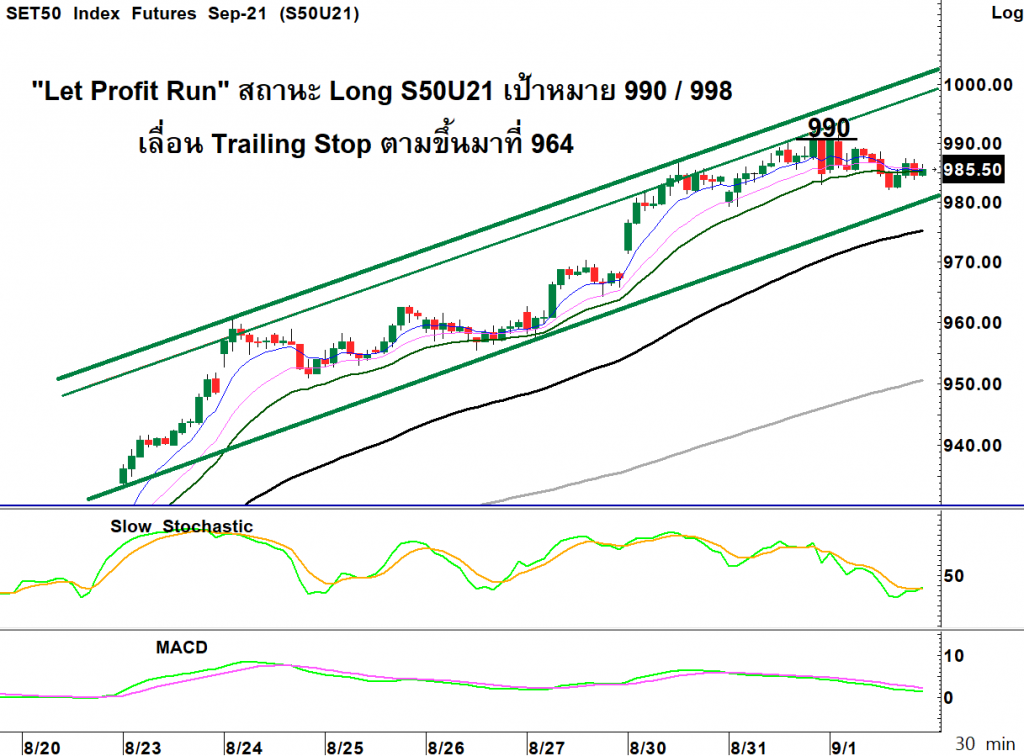Click the 950.00 price axis label

(x=972, y=384)
